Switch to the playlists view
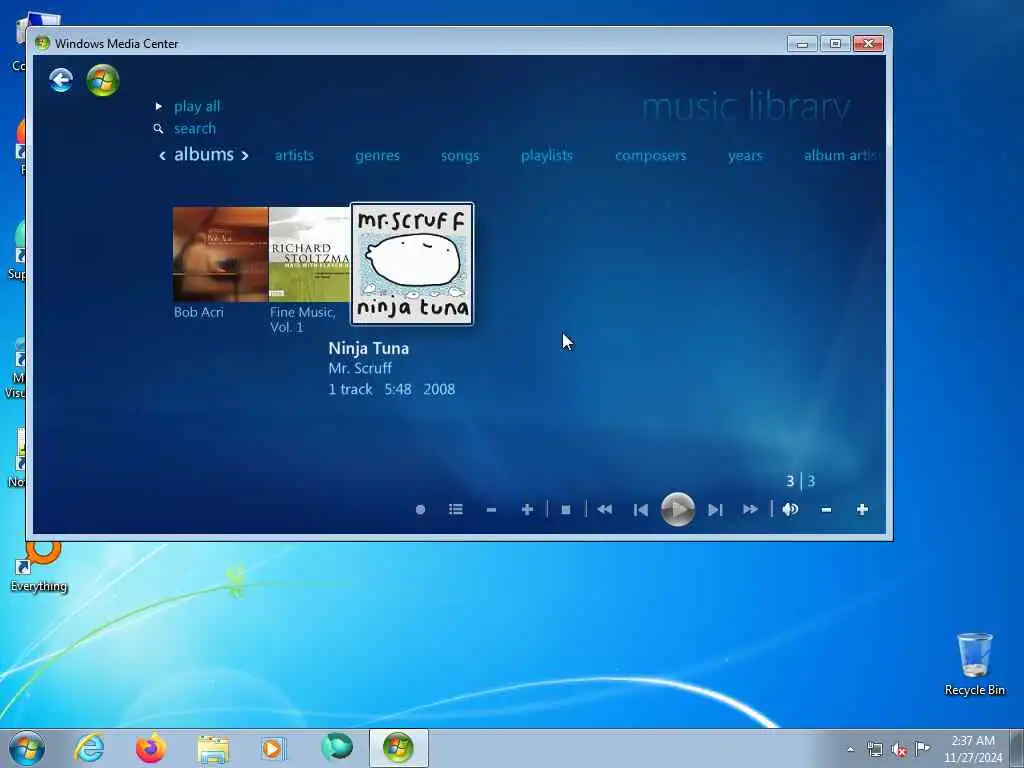The image size is (1024, 768). (547, 155)
